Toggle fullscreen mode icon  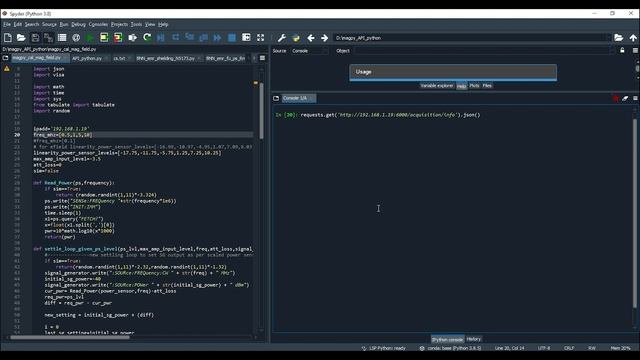click(x=260, y=38)
